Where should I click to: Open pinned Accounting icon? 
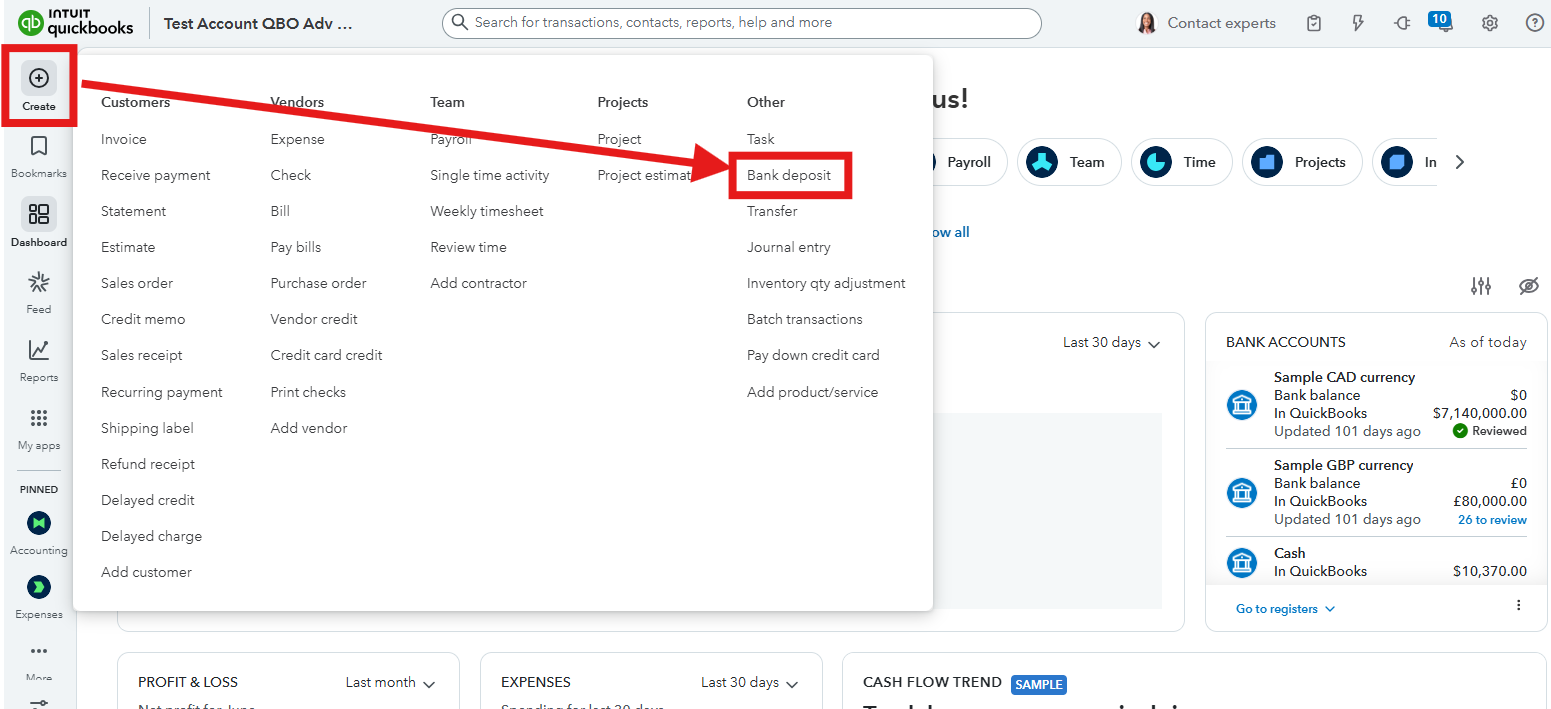39,523
